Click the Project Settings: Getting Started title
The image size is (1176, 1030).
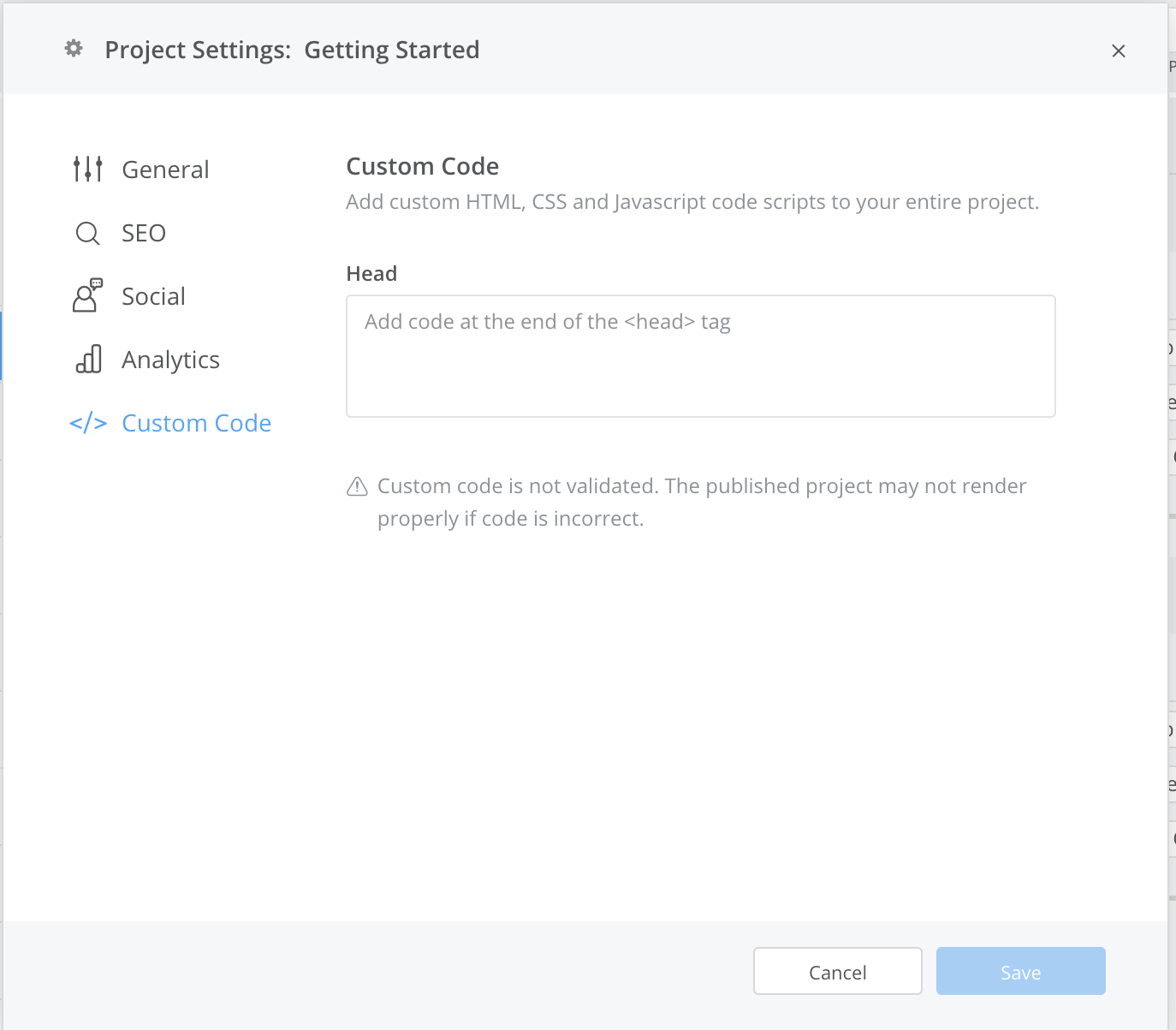(x=292, y=50)
